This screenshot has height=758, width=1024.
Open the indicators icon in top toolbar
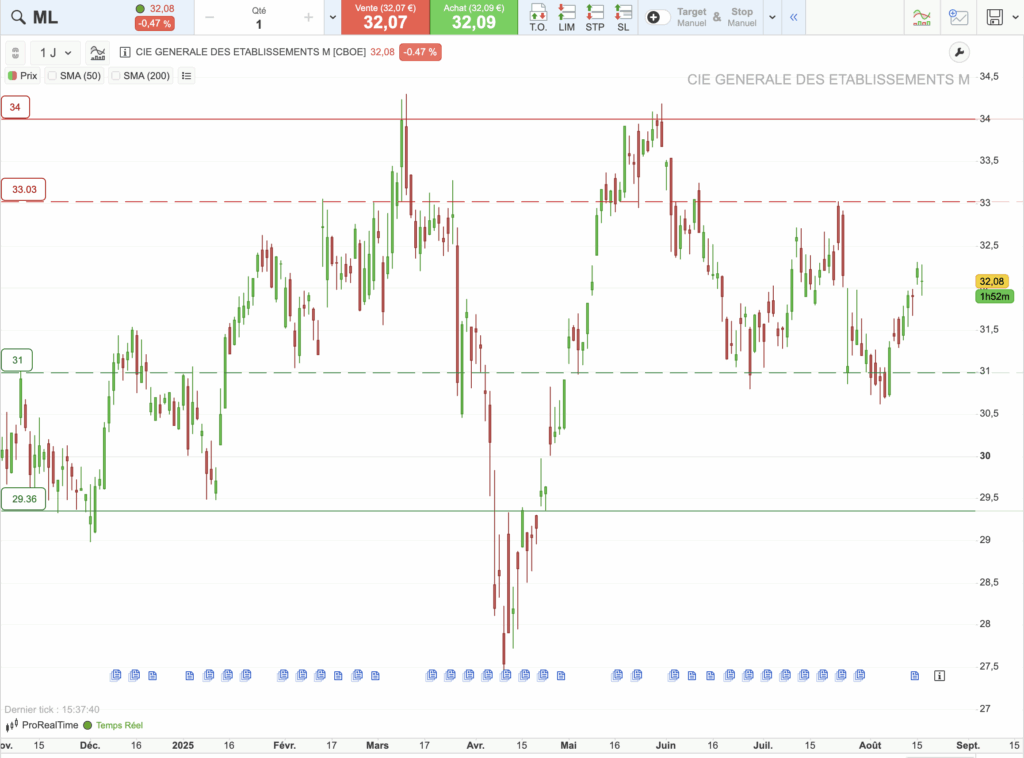[923, 17]
